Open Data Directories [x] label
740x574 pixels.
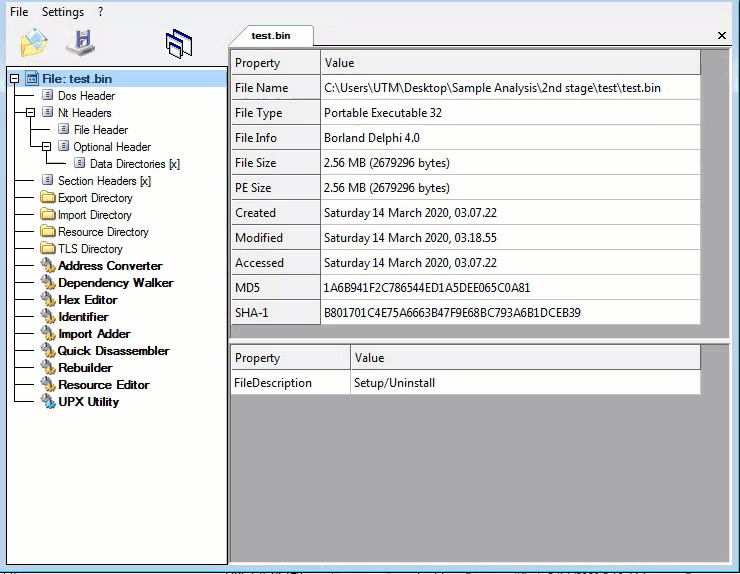135,164
